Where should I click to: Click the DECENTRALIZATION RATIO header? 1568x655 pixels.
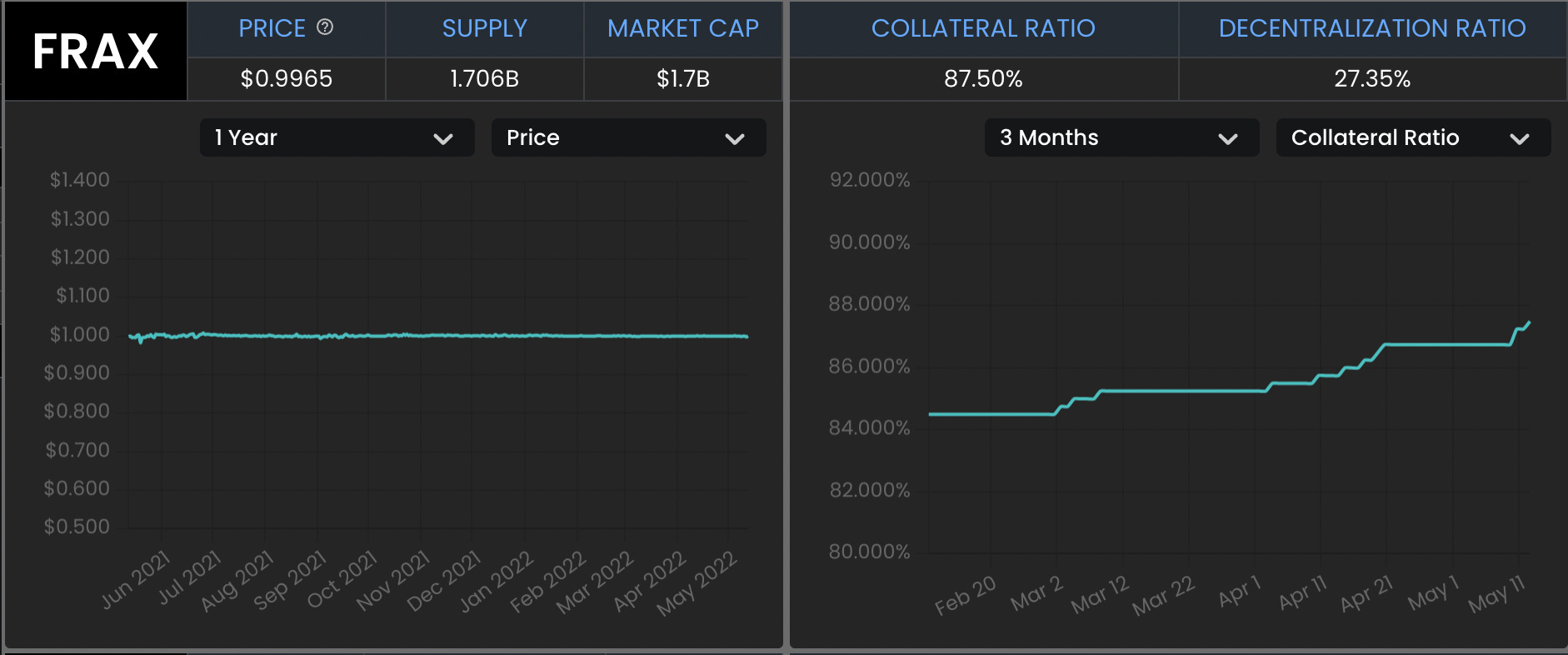1372,29
